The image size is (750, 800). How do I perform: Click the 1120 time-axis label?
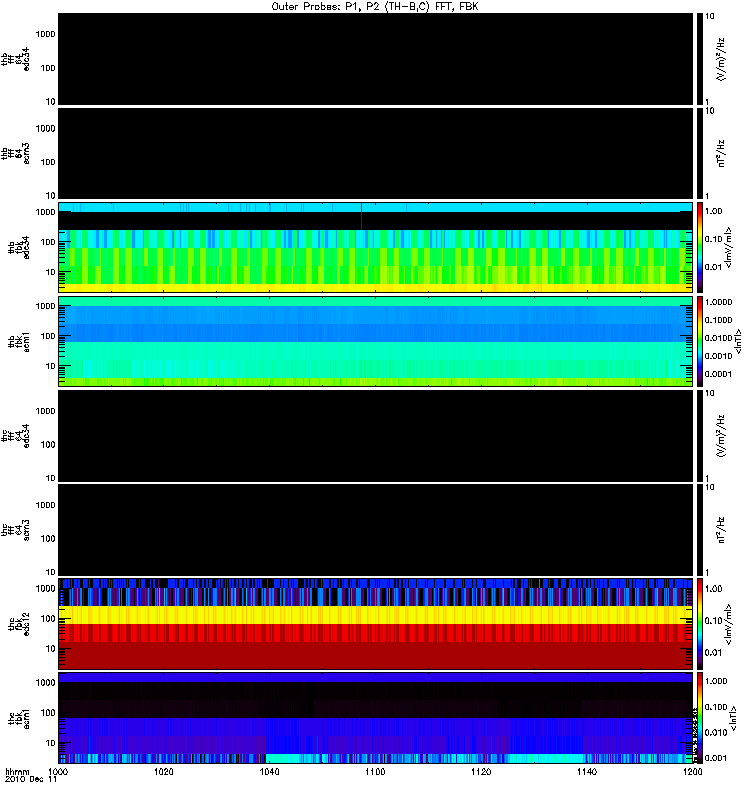click(481, 771)
